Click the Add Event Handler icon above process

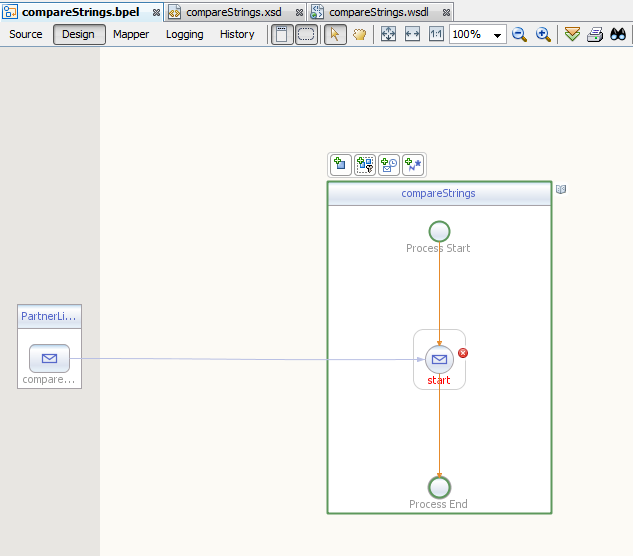389,165
